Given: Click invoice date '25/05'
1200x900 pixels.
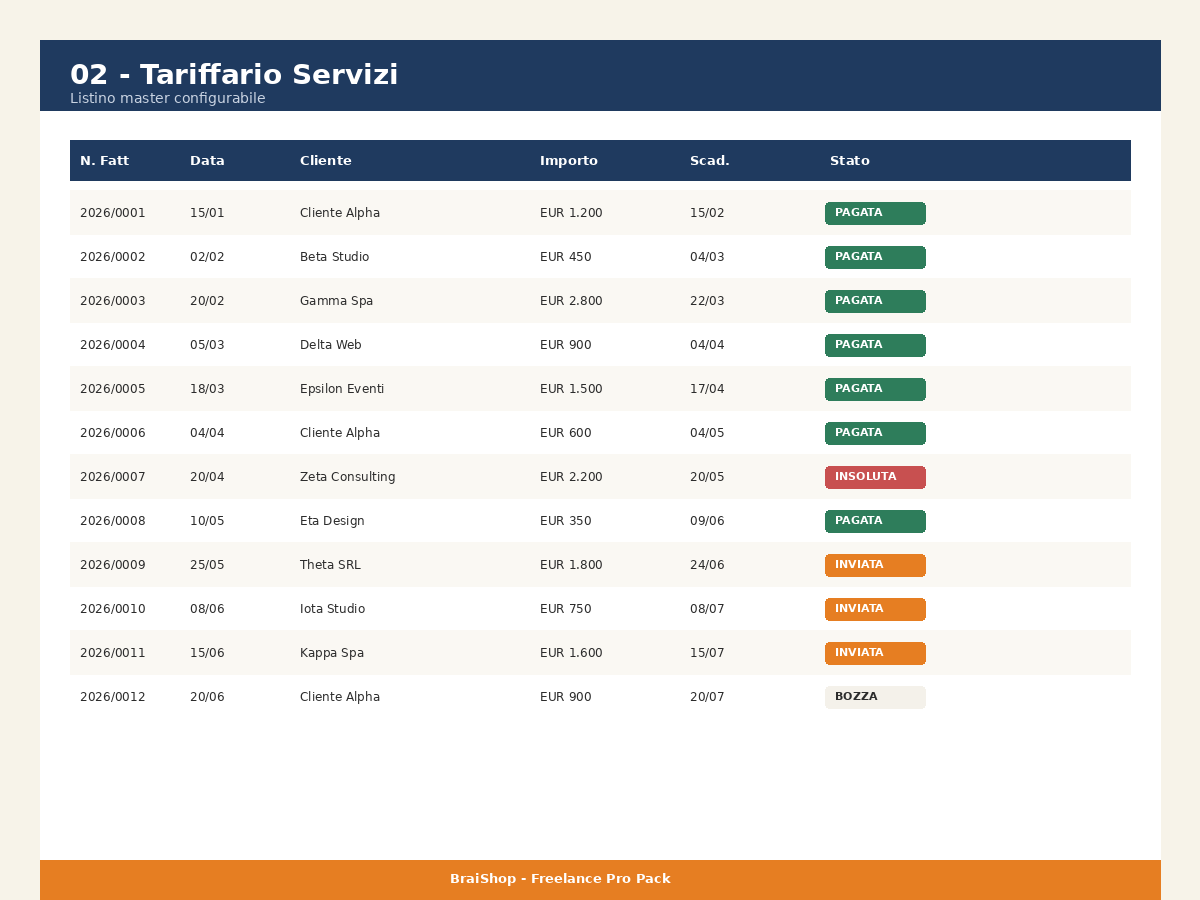Looking at the screenshot, I should 207,565.
